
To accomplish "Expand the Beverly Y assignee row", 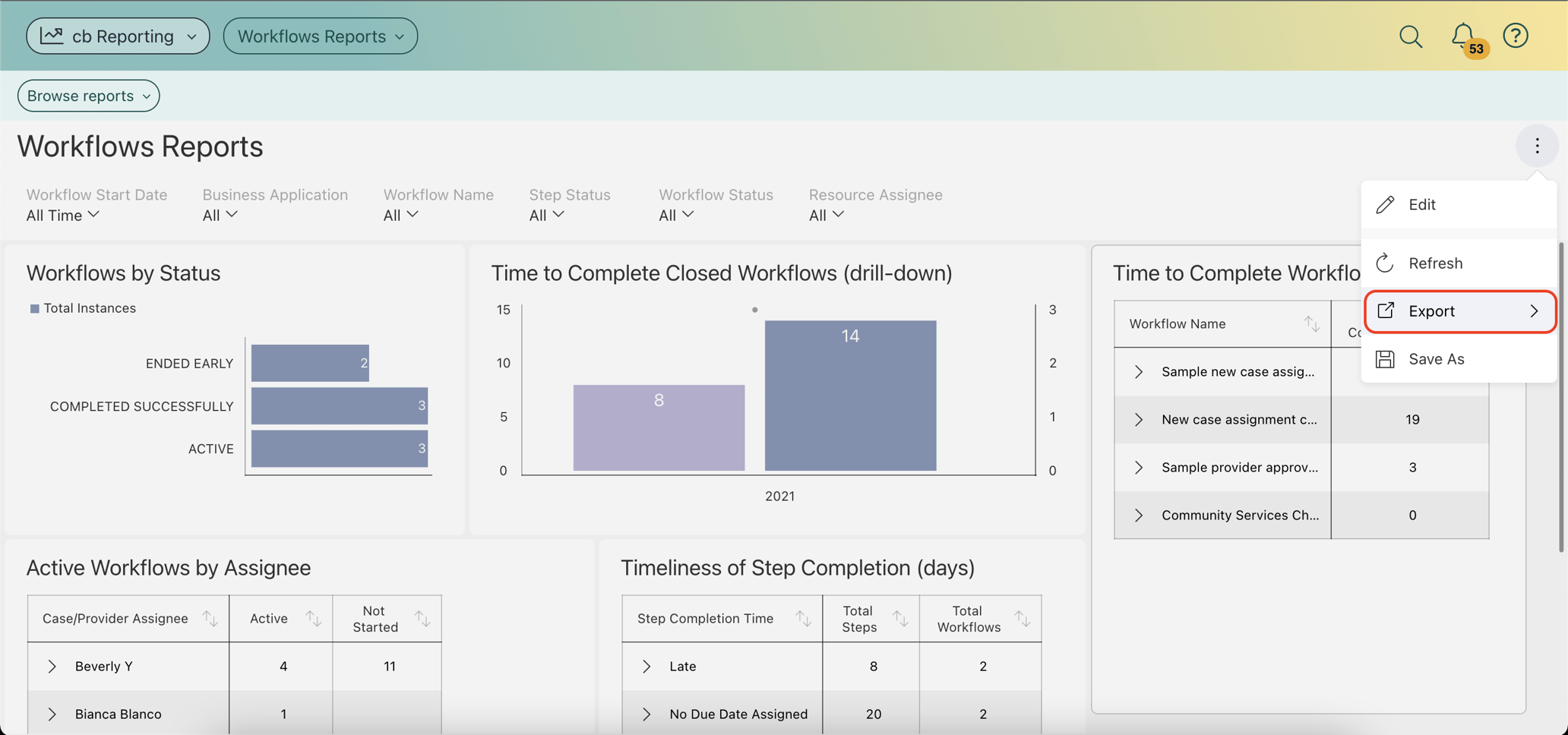I will [x=52, y=666].
